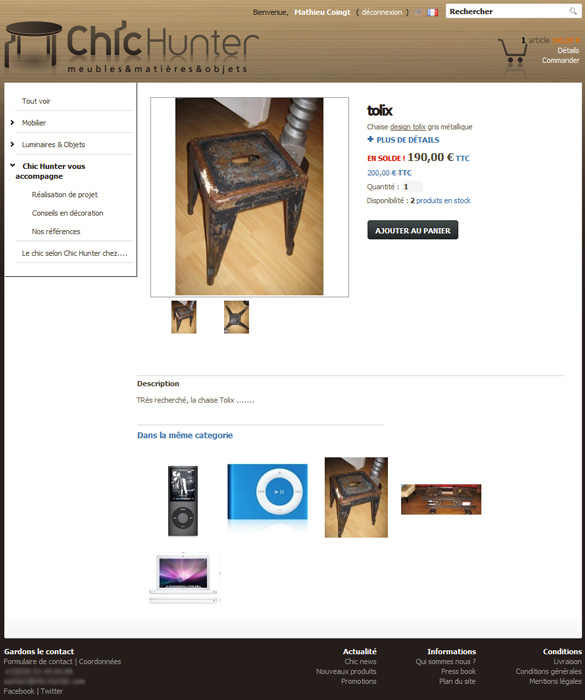The image size is (585, 700).
Task: Switch language with the French flag
Action: [432, 12]
